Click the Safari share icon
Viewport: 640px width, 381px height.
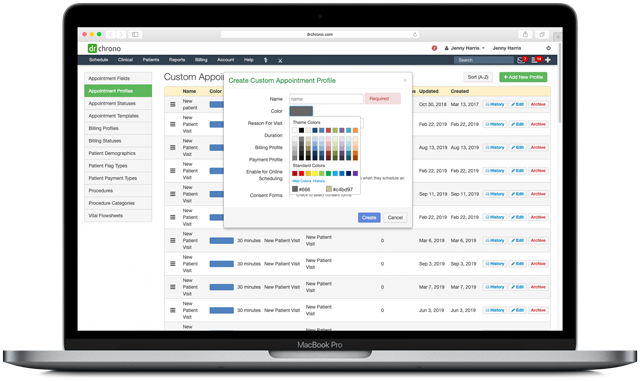click(x=525, y=34)
